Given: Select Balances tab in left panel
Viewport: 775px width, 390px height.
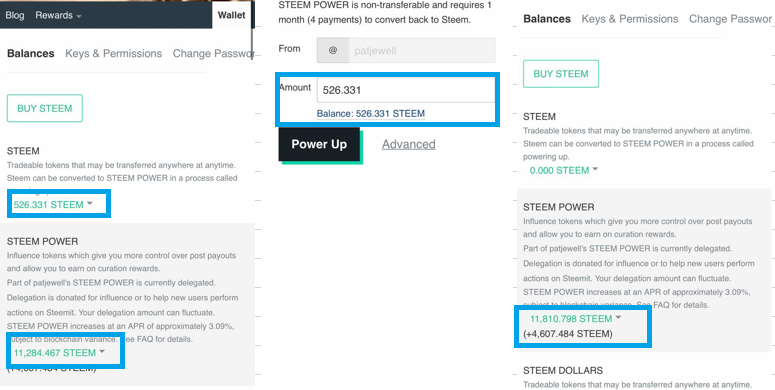Looking at the screenshot, I should click(31, 53).
